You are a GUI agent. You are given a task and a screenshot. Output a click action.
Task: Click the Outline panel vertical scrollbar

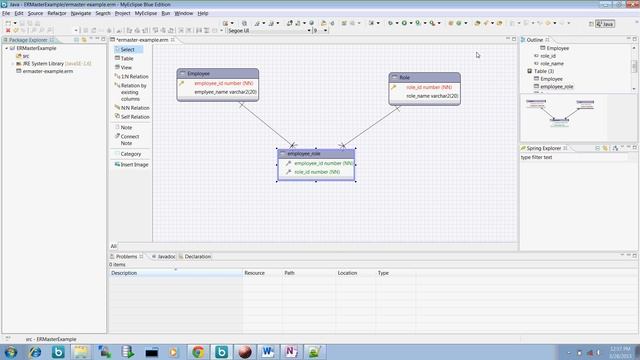(634, 67)
